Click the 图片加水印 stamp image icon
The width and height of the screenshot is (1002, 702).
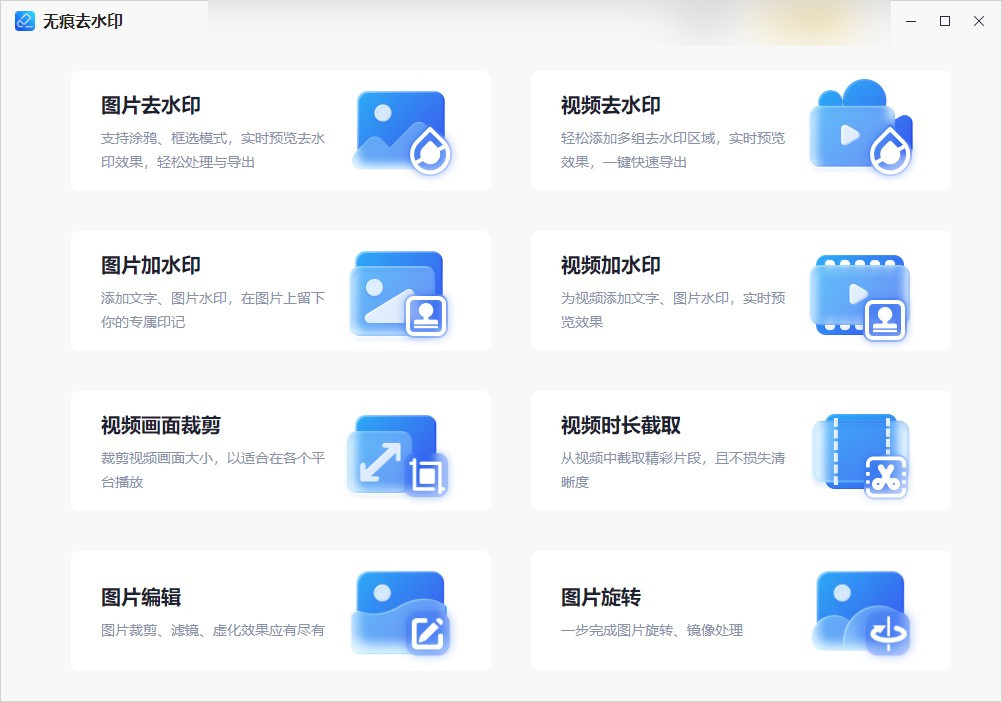[398, 291]
